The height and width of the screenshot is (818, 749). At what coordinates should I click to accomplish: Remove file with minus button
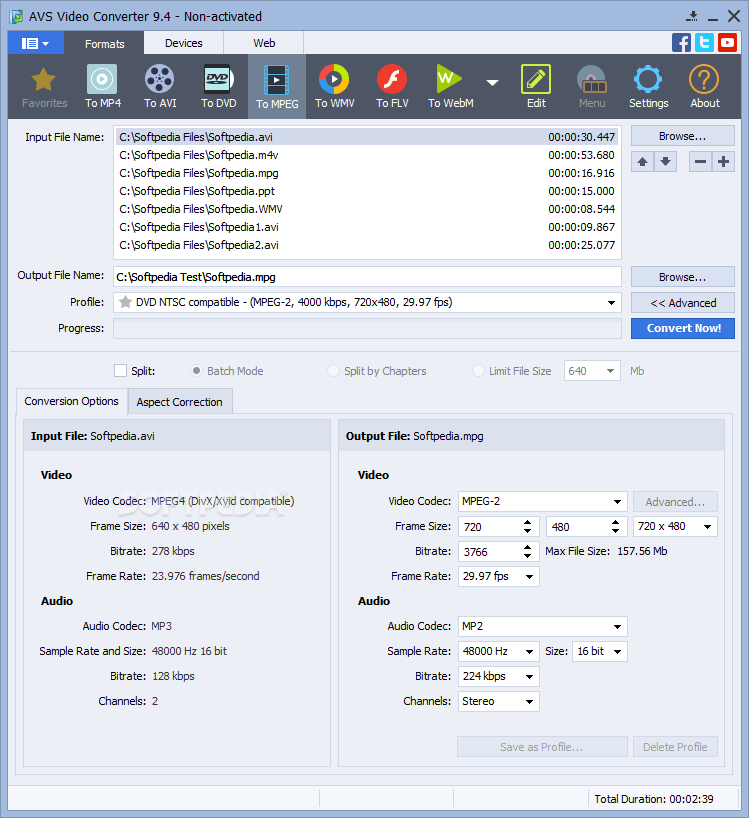click(x=700, y=162)
